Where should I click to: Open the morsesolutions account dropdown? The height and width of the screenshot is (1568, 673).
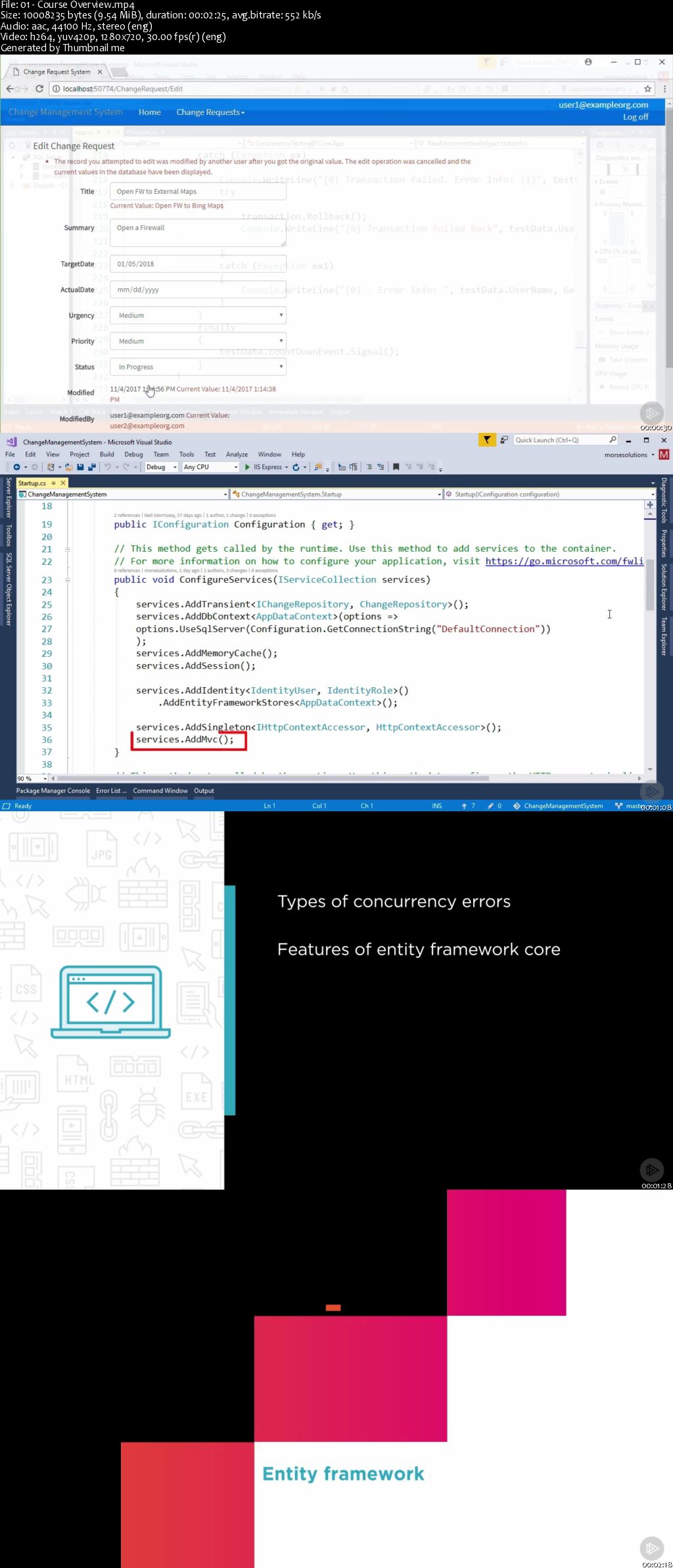(x=629, y=455)
